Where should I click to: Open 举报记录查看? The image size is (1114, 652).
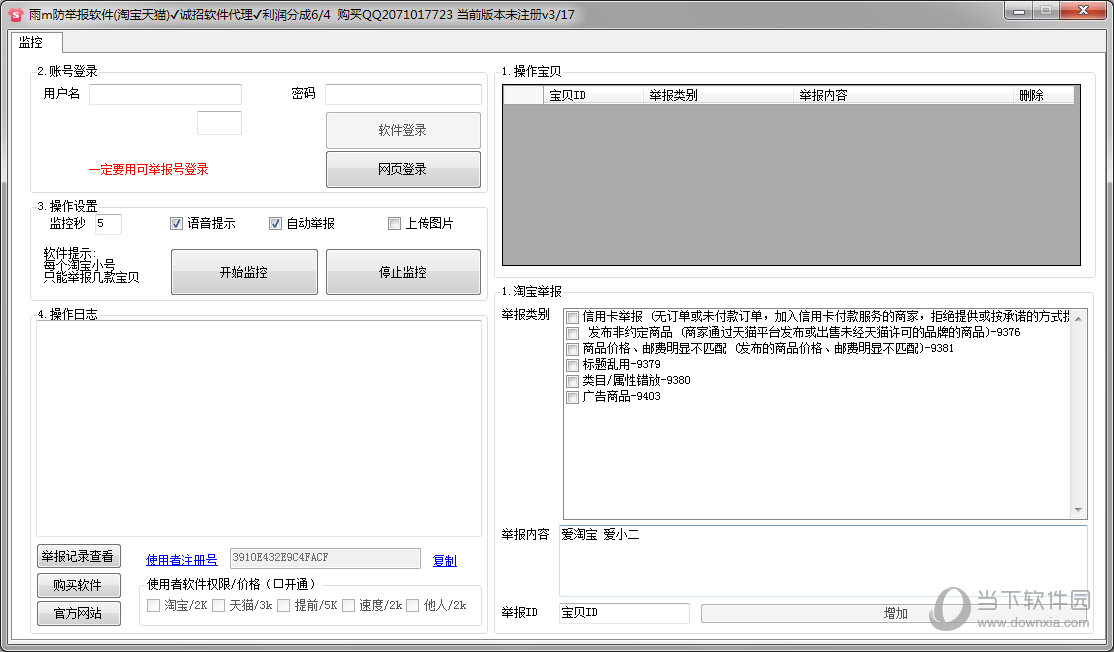pyautogui.click(x=78, y=556)
